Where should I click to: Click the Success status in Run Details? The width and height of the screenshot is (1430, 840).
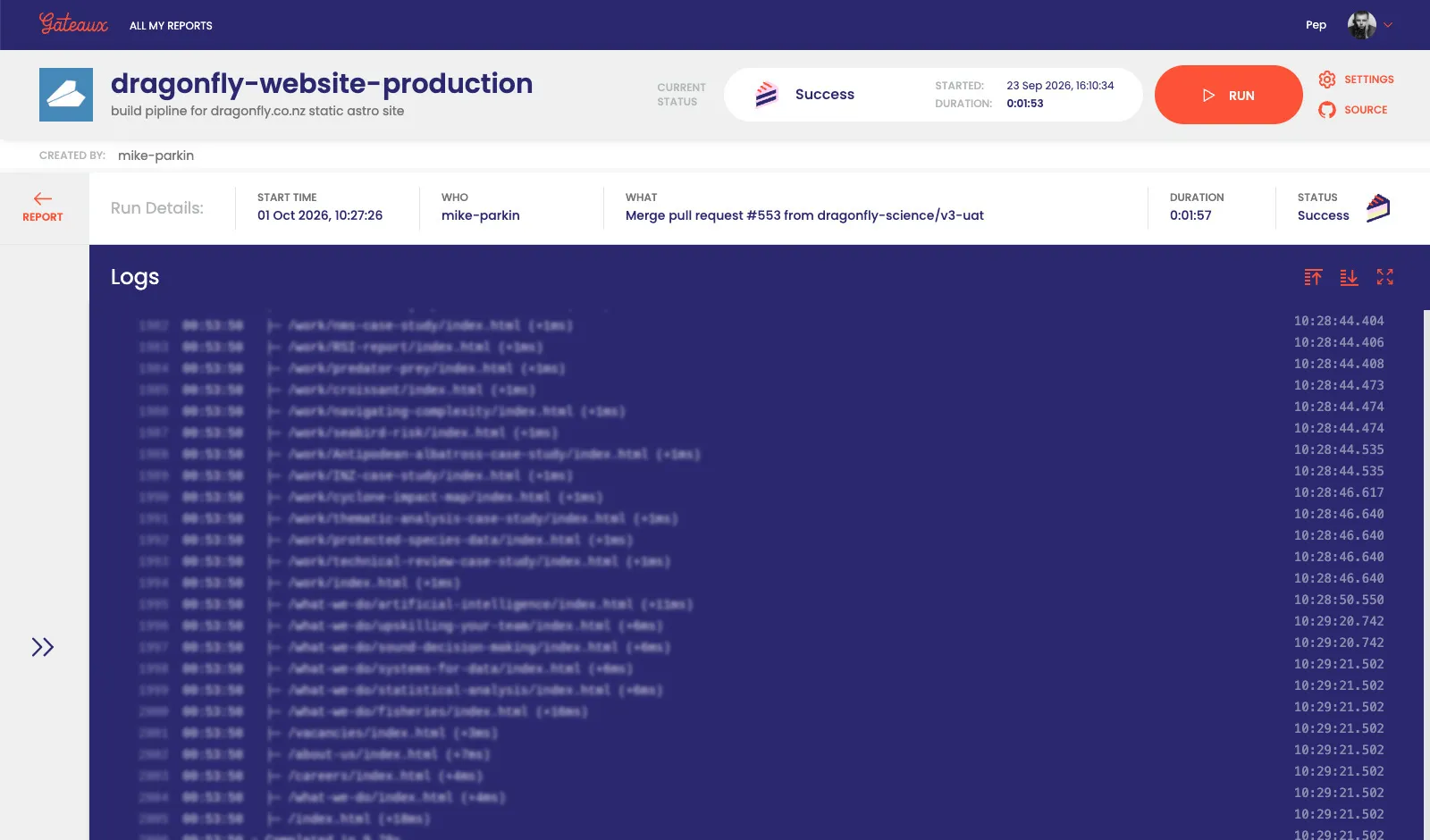[1324, 215]
